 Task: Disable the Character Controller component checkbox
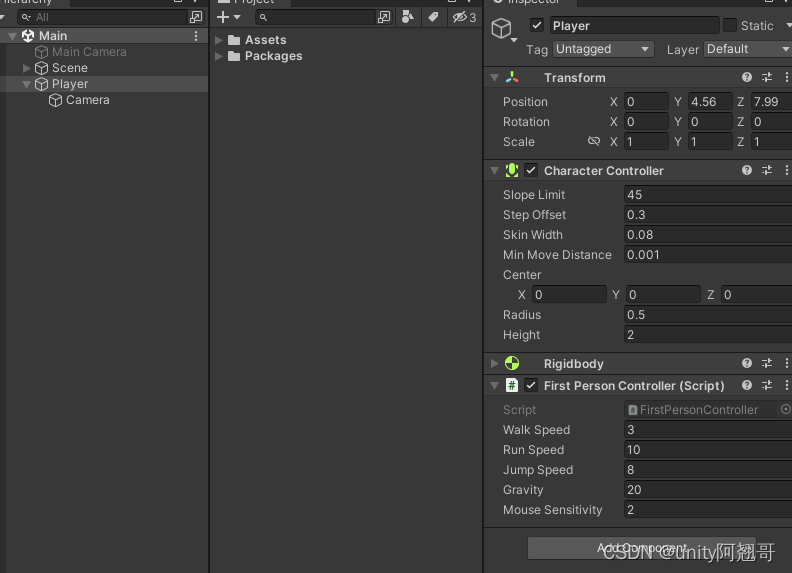[x=531, y=170]
